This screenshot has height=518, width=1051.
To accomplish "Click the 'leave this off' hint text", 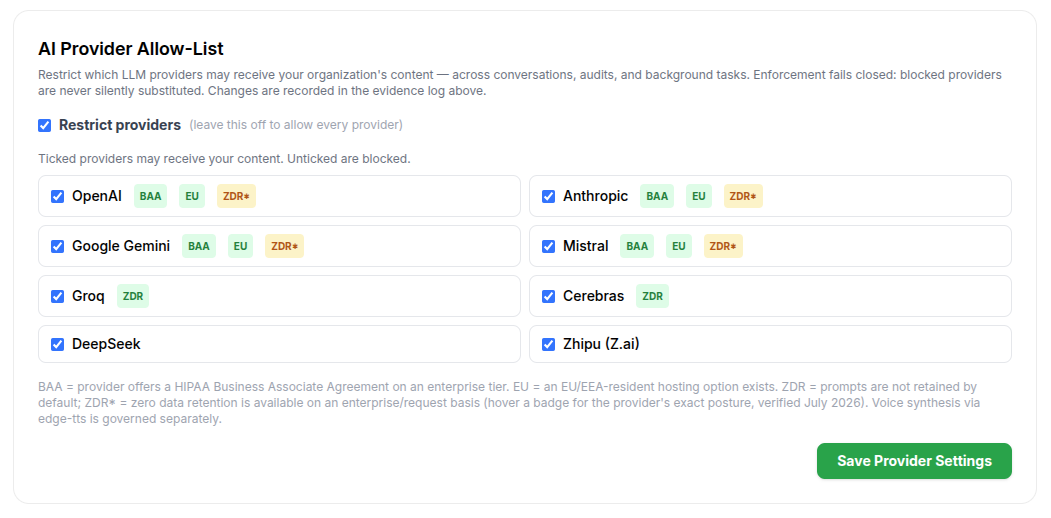I will [296, 125].
